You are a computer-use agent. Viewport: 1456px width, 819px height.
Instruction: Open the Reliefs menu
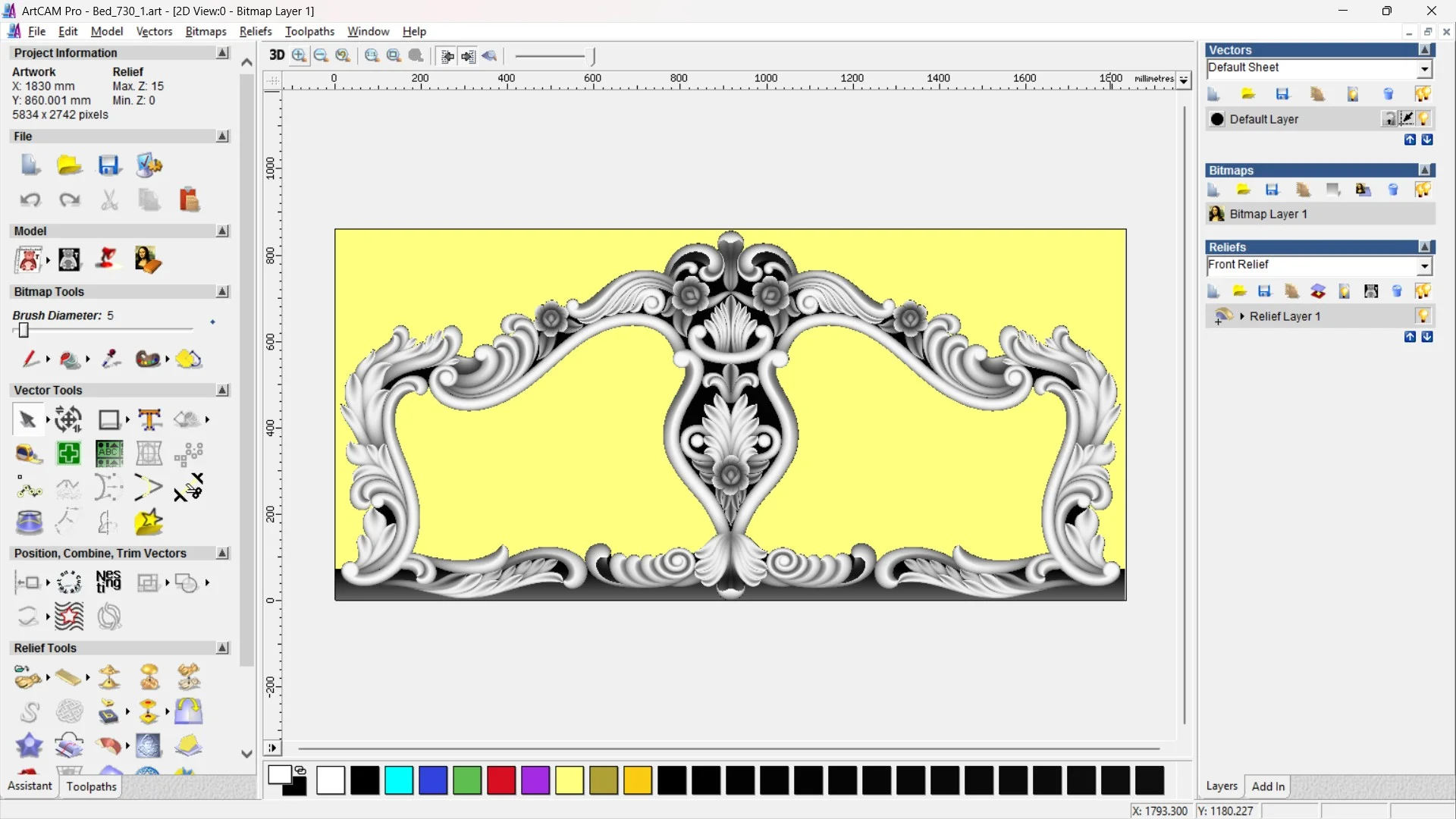[x=255, y=31]
